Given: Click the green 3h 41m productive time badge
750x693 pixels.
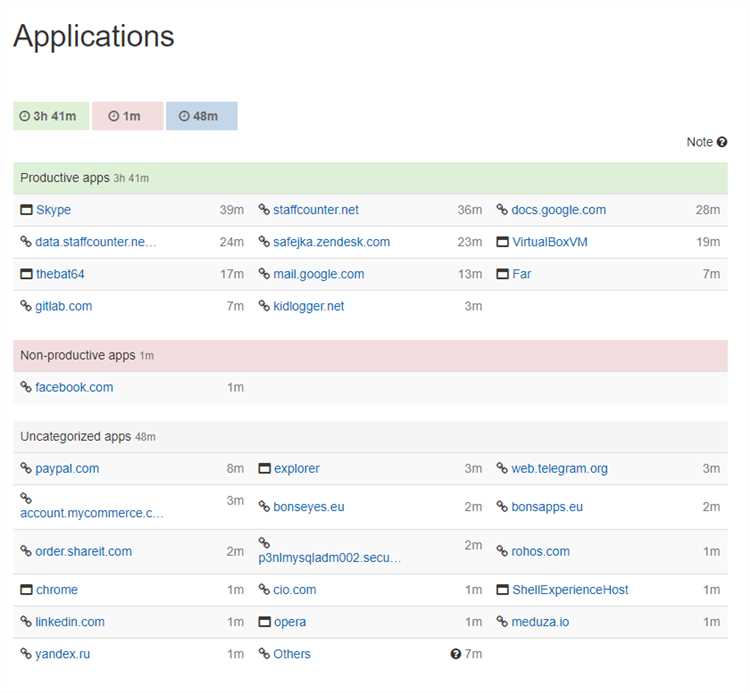Looking at the screenshot, I should click(51, 116).
